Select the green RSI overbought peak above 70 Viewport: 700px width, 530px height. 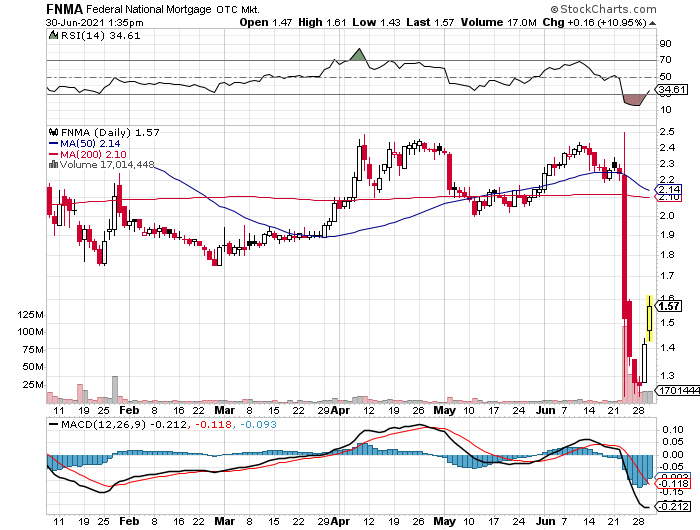(358, 55)
